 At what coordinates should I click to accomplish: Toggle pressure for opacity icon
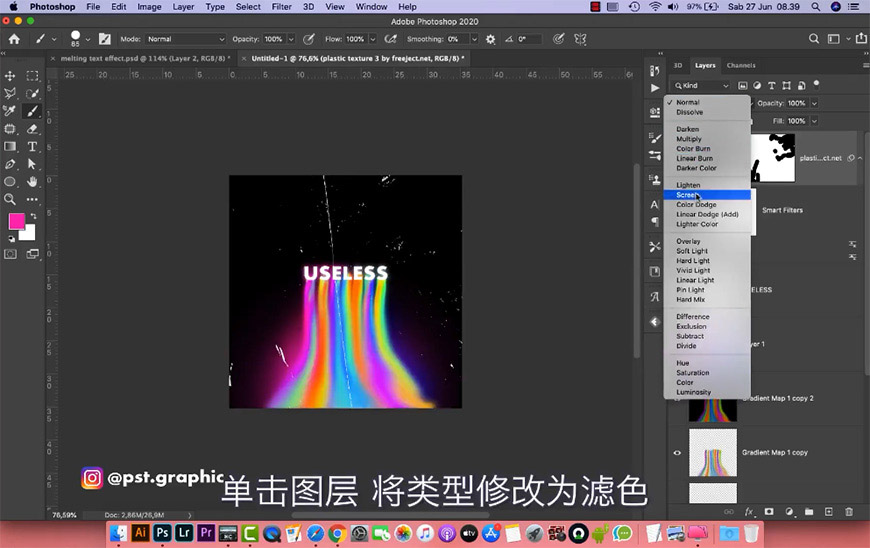tap(308, 39)
